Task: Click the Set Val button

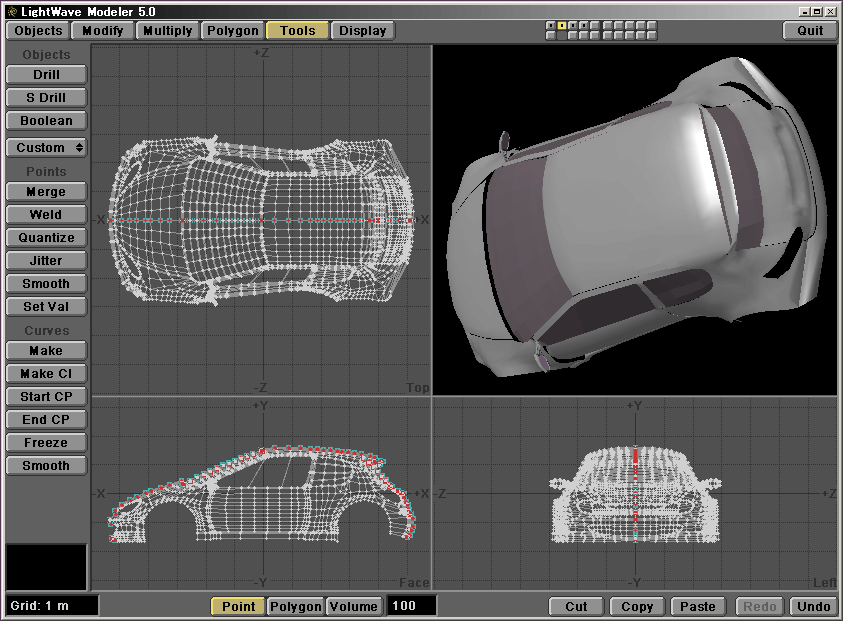Action: [46, 306]
